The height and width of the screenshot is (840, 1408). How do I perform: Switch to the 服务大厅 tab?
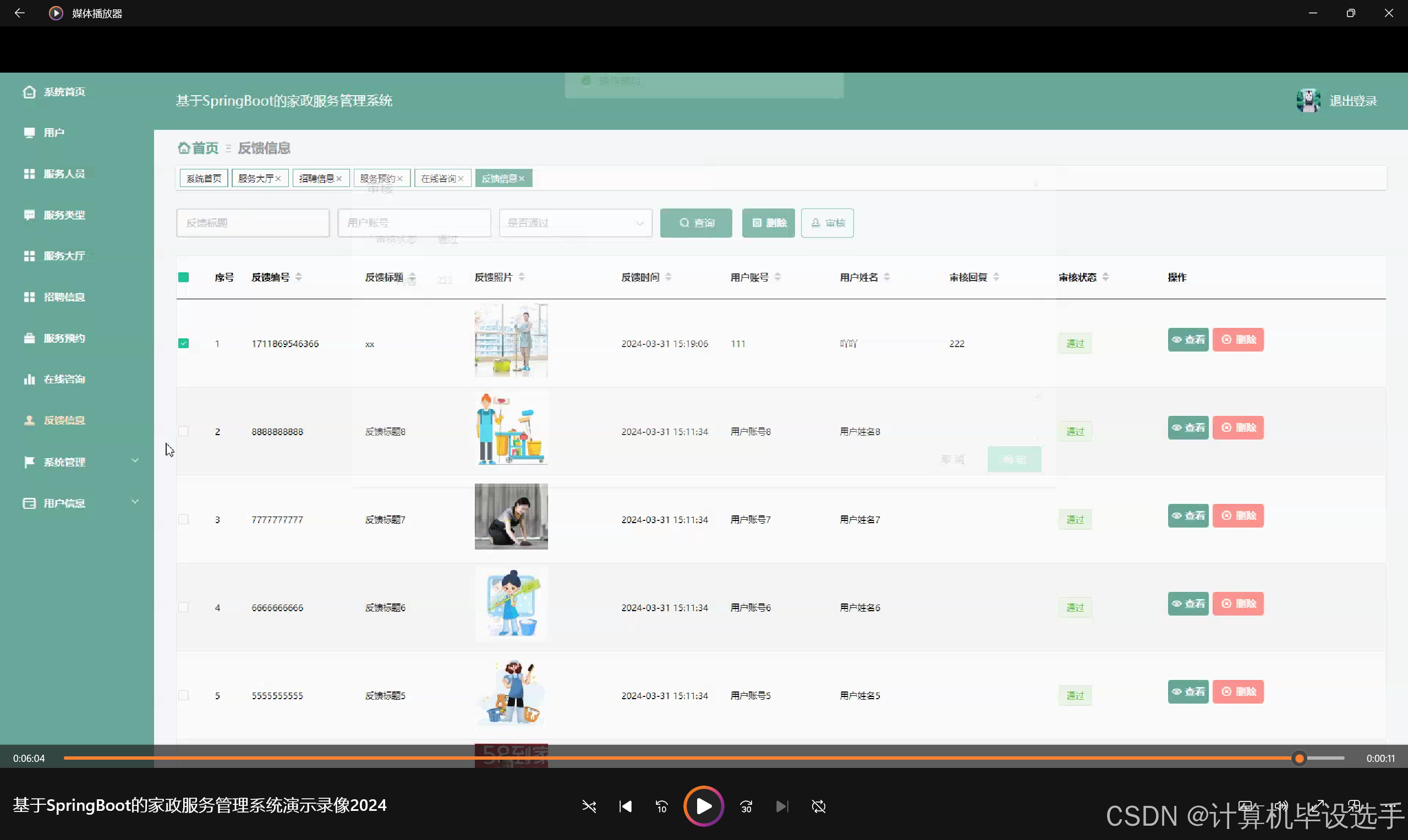click(x=255, y=179)
